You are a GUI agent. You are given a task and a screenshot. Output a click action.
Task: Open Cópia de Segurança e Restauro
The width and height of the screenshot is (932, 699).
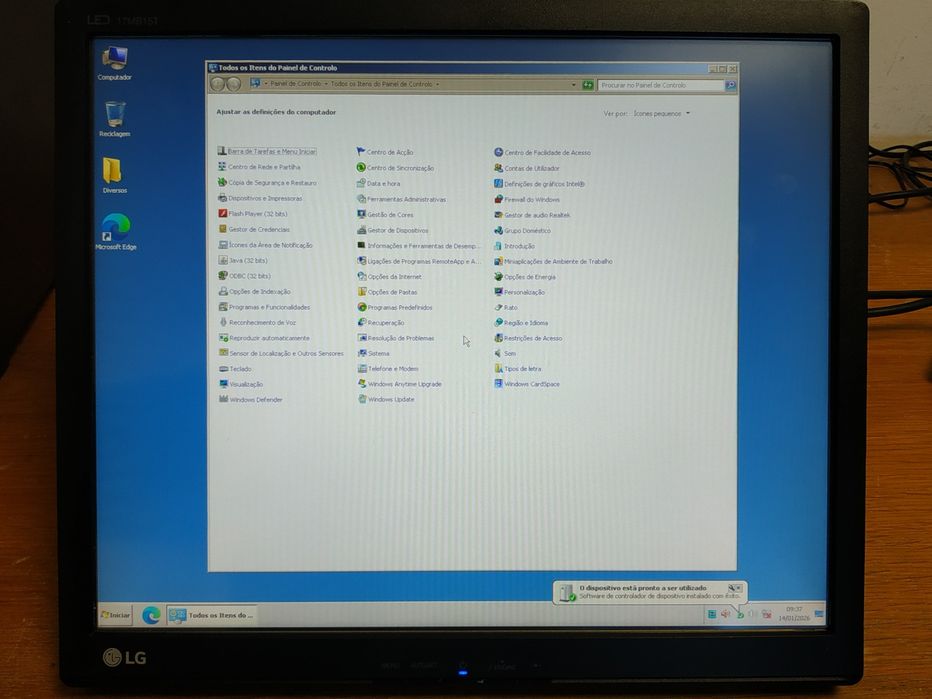(x=267, y=182)
